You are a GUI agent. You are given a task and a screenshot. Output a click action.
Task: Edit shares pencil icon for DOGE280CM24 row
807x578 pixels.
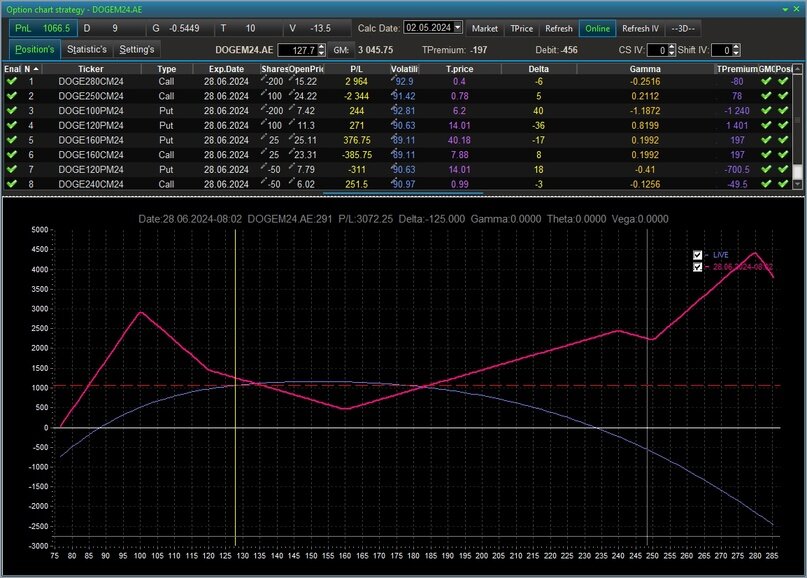pyautogui.click(x=264, y=78)
